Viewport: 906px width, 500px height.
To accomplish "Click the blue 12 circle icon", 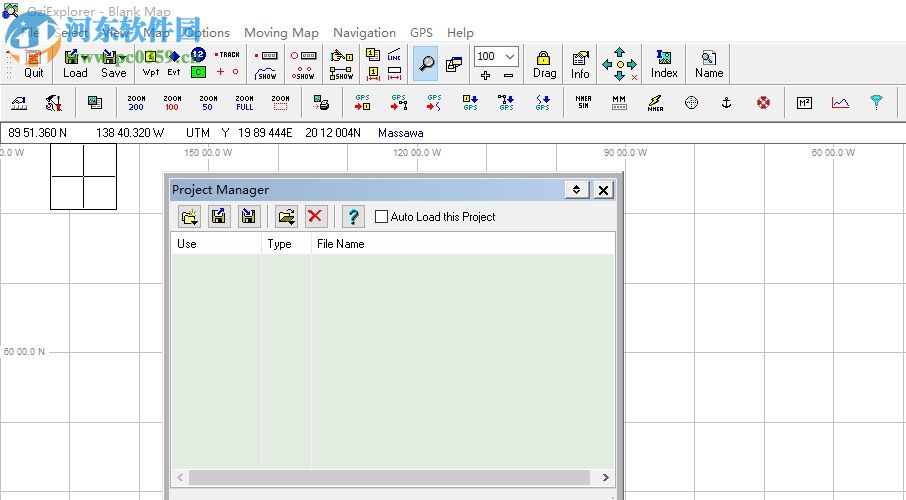I will click(198, 55).
